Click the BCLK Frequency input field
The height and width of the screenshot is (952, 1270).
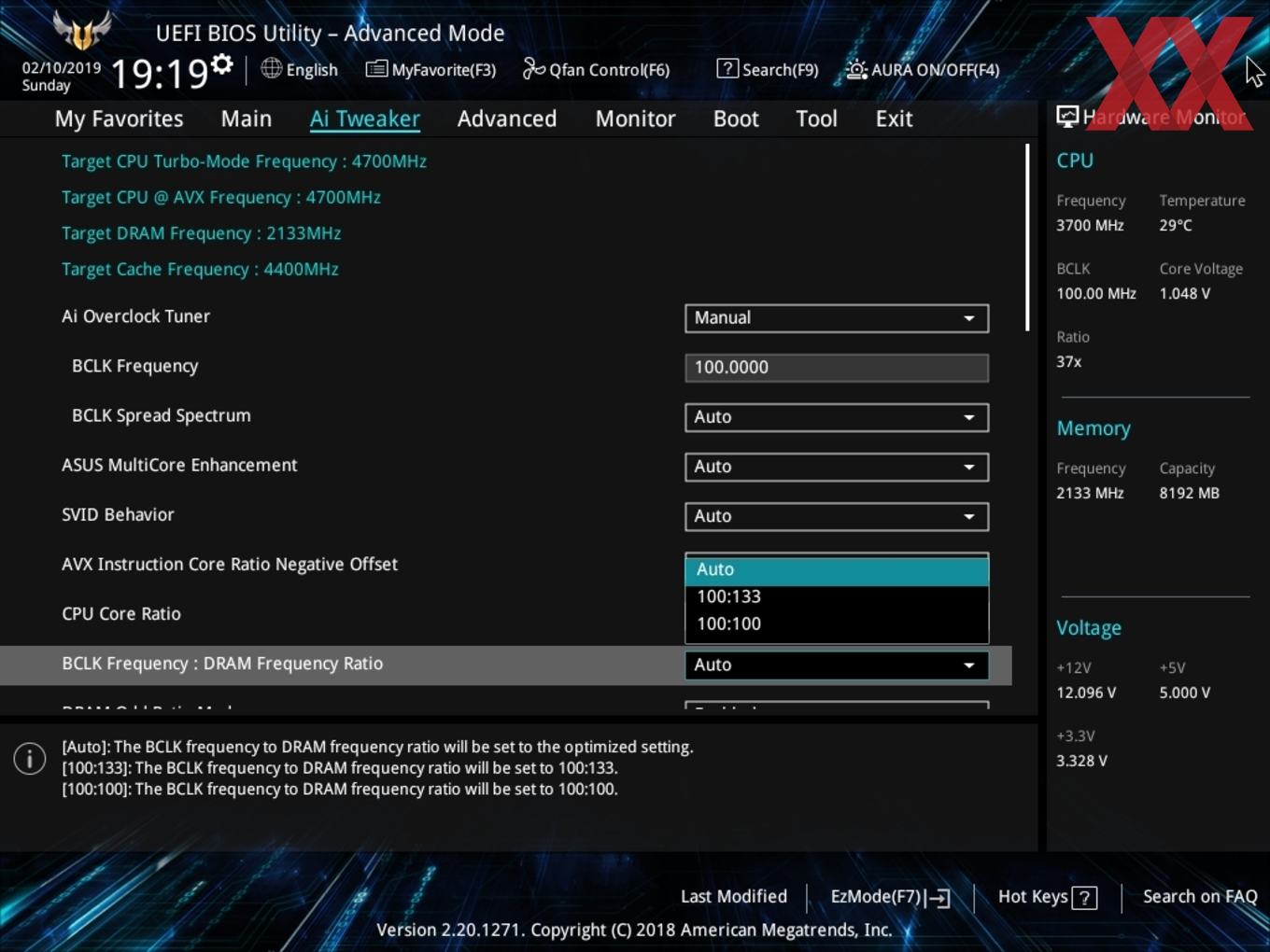(837, 368)
